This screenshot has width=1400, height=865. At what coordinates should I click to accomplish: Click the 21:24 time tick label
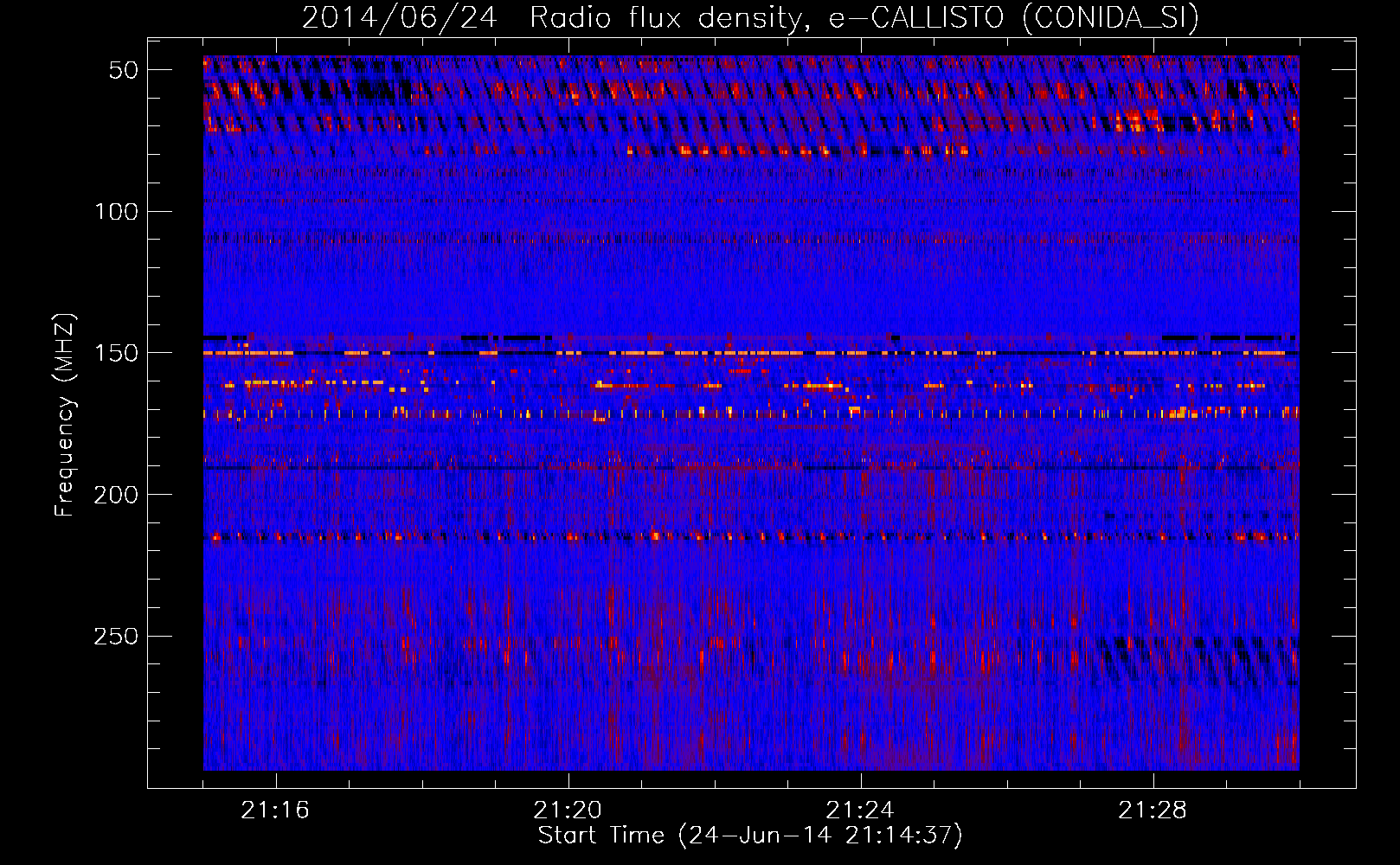(x=860, y=811)
